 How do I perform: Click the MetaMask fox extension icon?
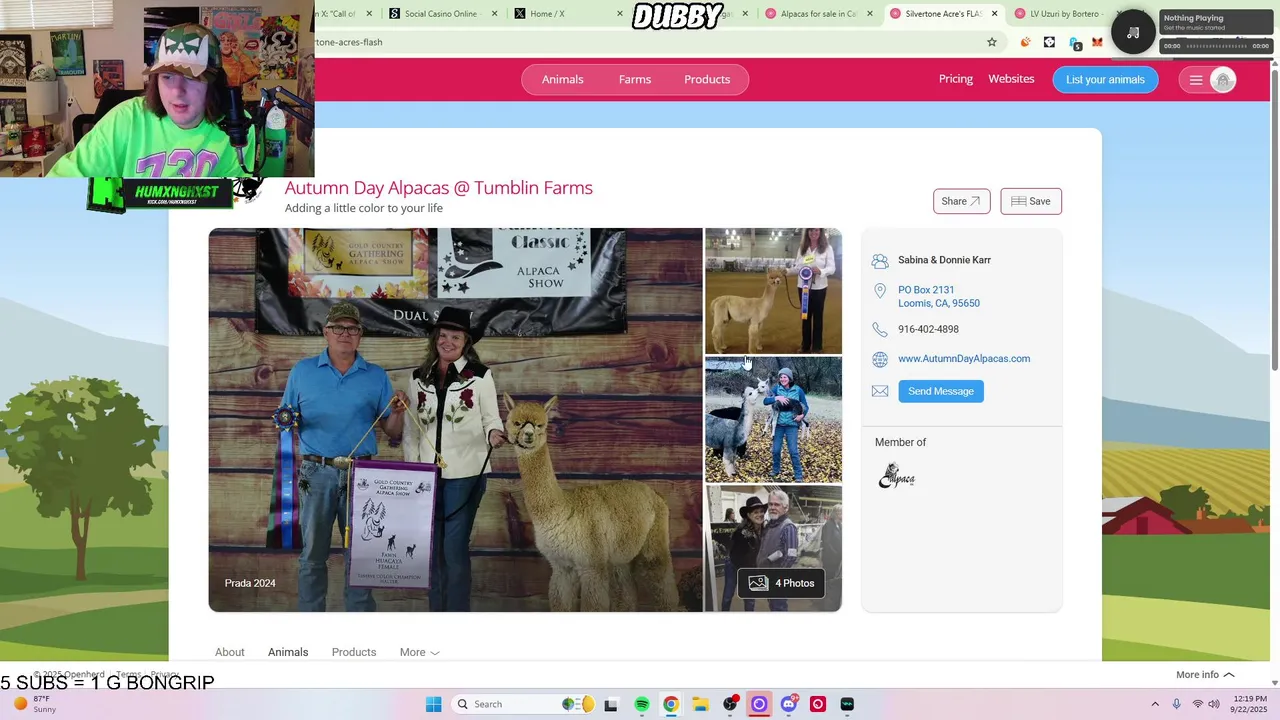(1097, 42)
